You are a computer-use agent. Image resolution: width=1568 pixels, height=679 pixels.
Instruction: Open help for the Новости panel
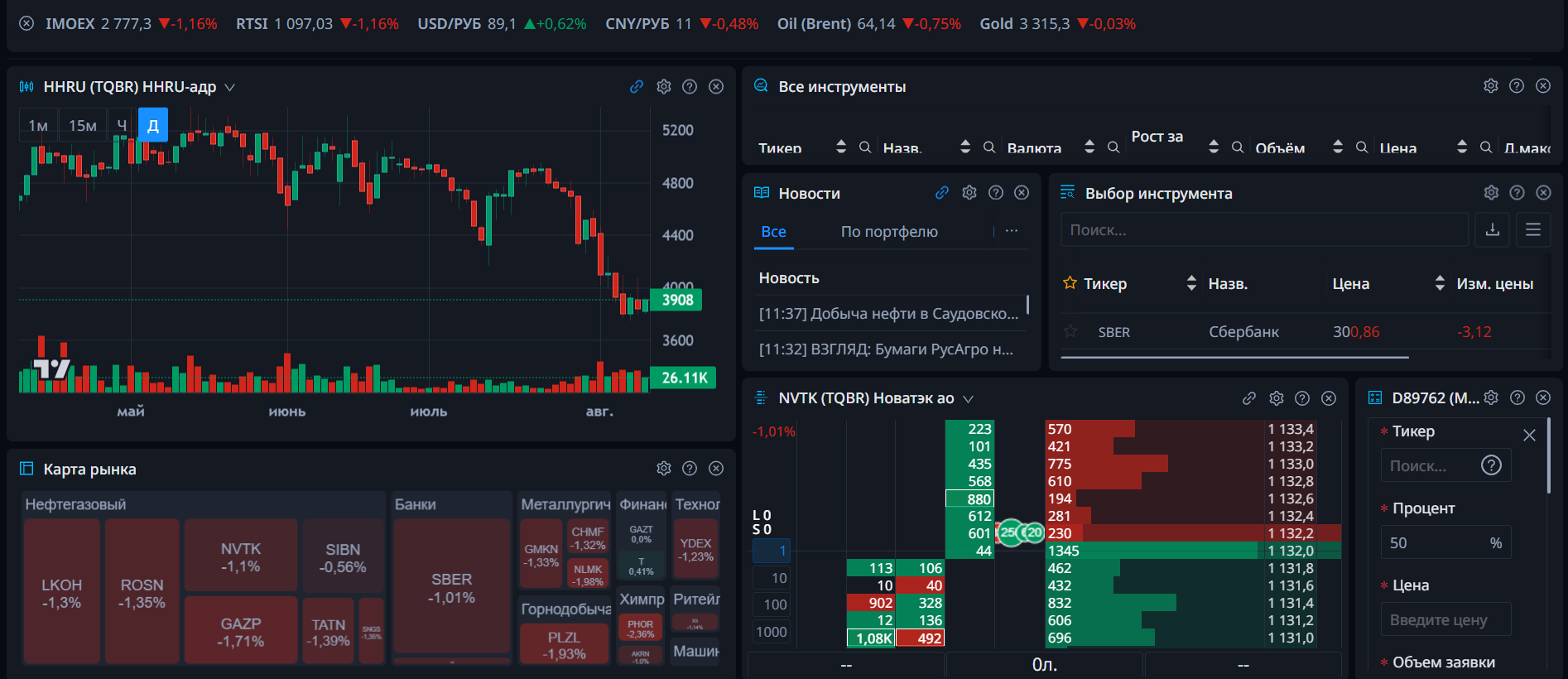point(996,193)
